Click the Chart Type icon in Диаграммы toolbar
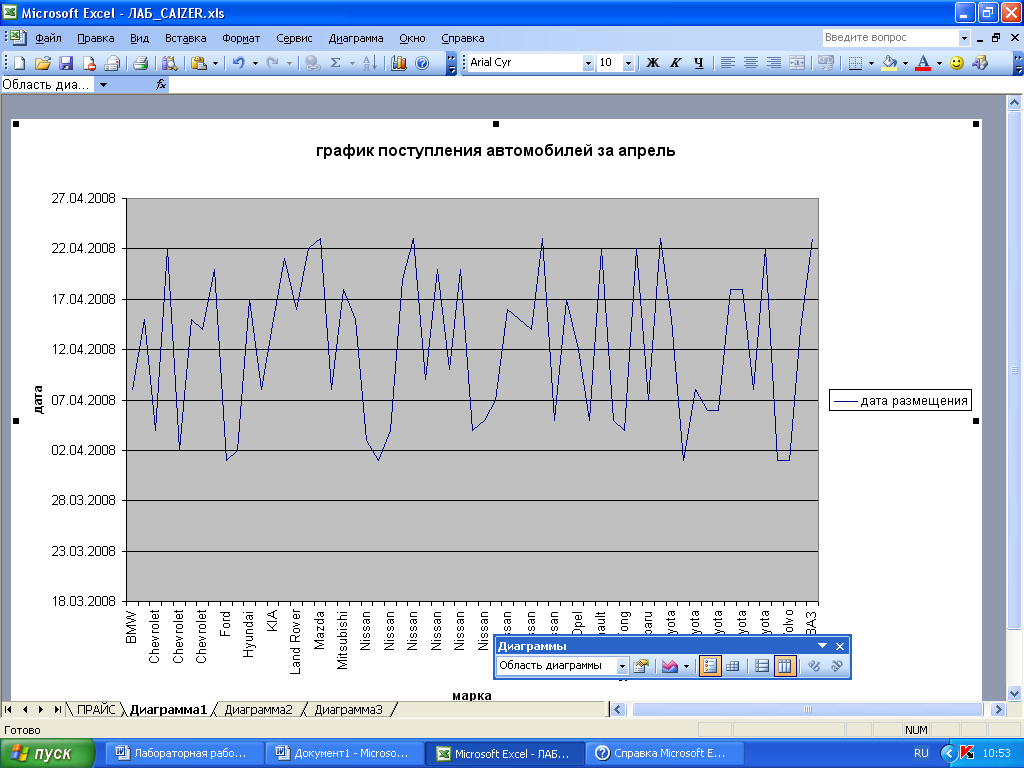Viewport: 1024px width, 768px height. pyautogui.click(x=670, y=666)
